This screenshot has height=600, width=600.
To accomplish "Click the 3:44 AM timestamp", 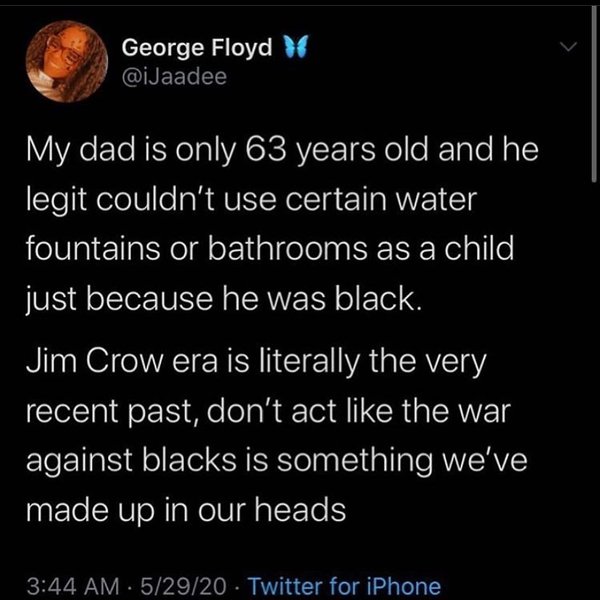I will pos(70,586).
